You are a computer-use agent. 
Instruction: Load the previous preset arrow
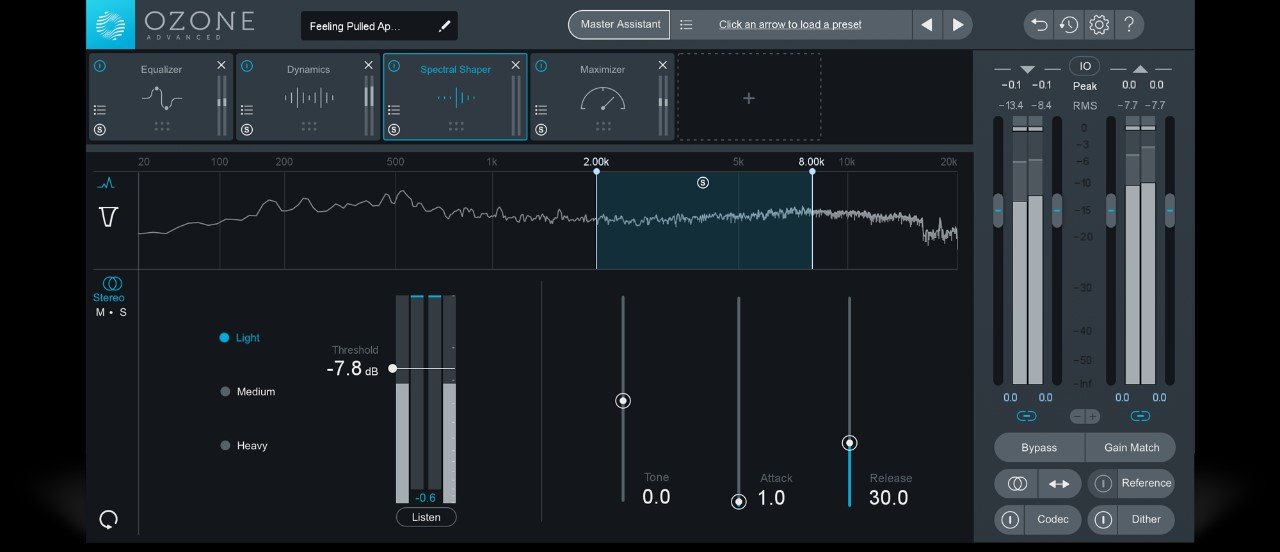point(927,24)
